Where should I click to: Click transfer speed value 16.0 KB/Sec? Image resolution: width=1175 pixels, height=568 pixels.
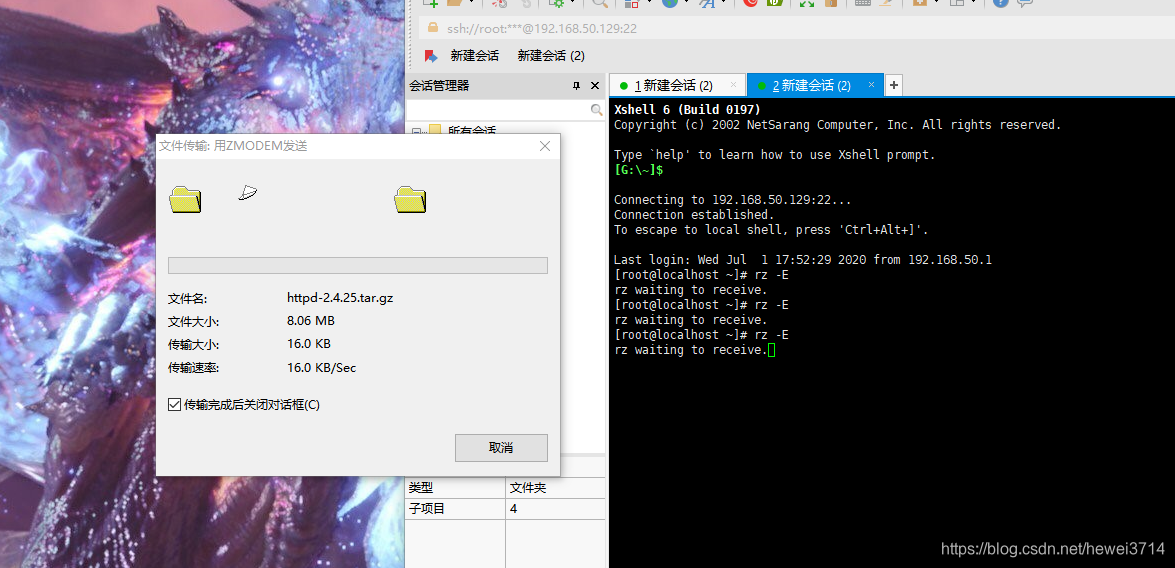point(321,367)
